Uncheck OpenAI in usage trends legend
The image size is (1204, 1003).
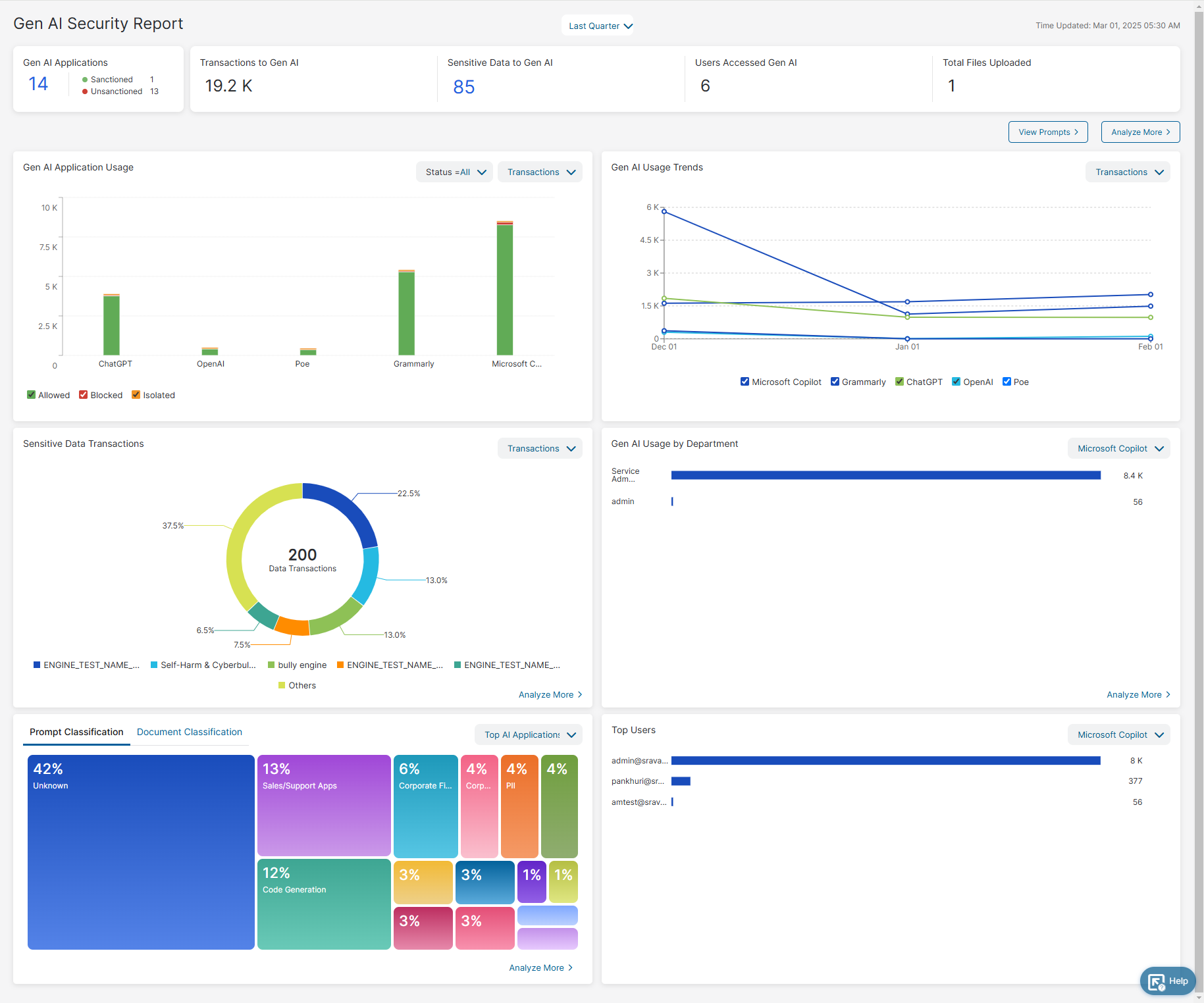click(956, 382)
